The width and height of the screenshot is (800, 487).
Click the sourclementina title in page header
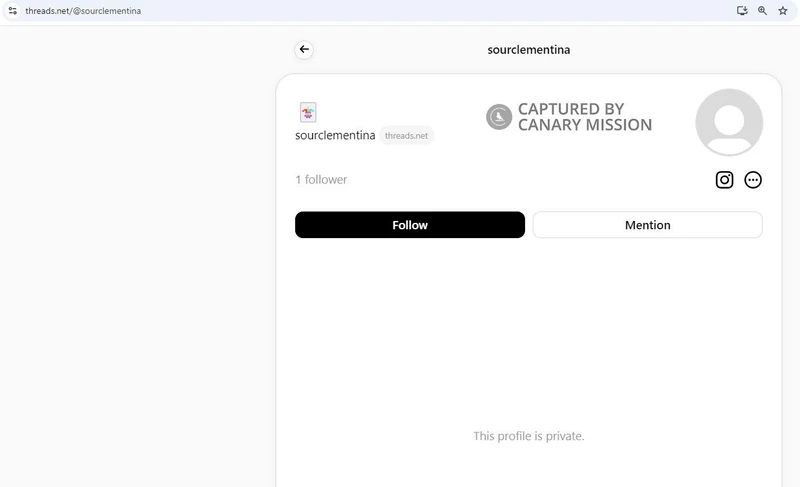pos(529,49)
